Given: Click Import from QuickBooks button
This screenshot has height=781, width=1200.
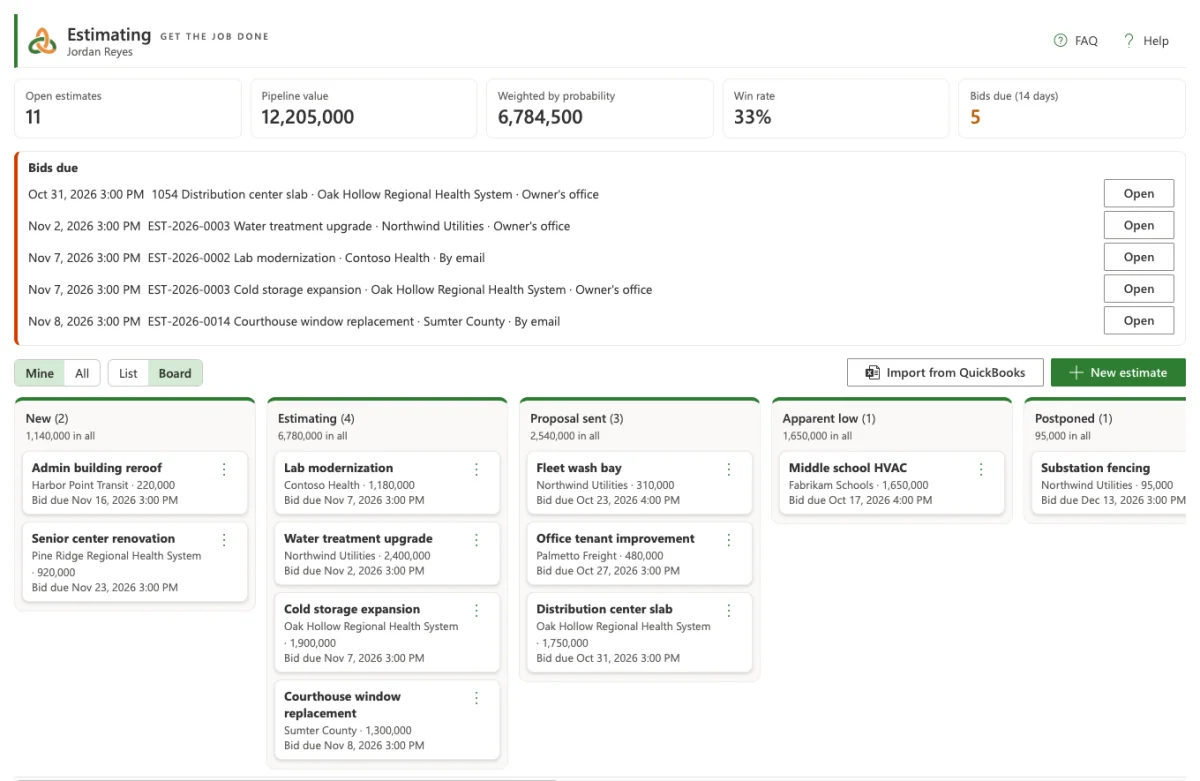Looking at the screenshot, I should [945, 373].
